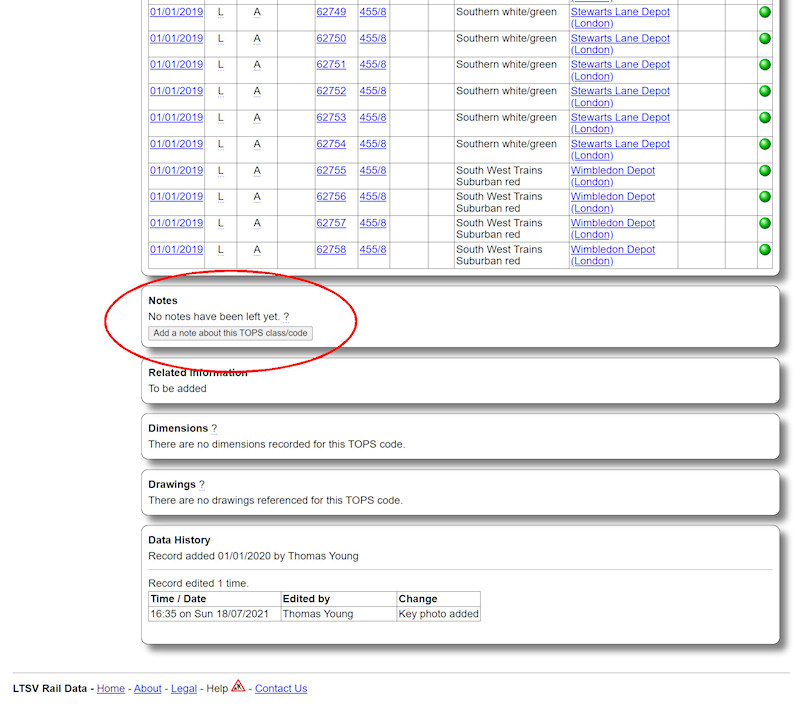Click the green status dot for vehicle 62752
The height and width of the screenshot is (706, 800).
(x=765, y=91)
